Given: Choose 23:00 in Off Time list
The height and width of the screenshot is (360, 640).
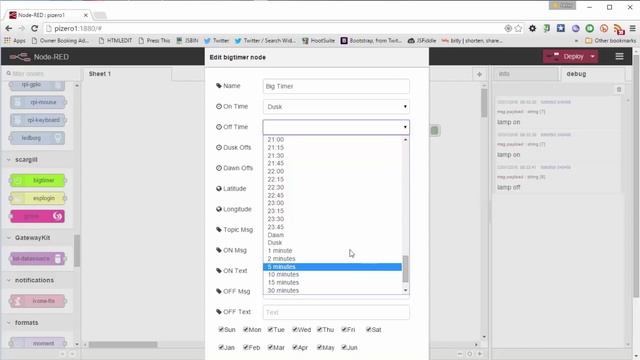Looking at the screenshot, I should [332, 203].
